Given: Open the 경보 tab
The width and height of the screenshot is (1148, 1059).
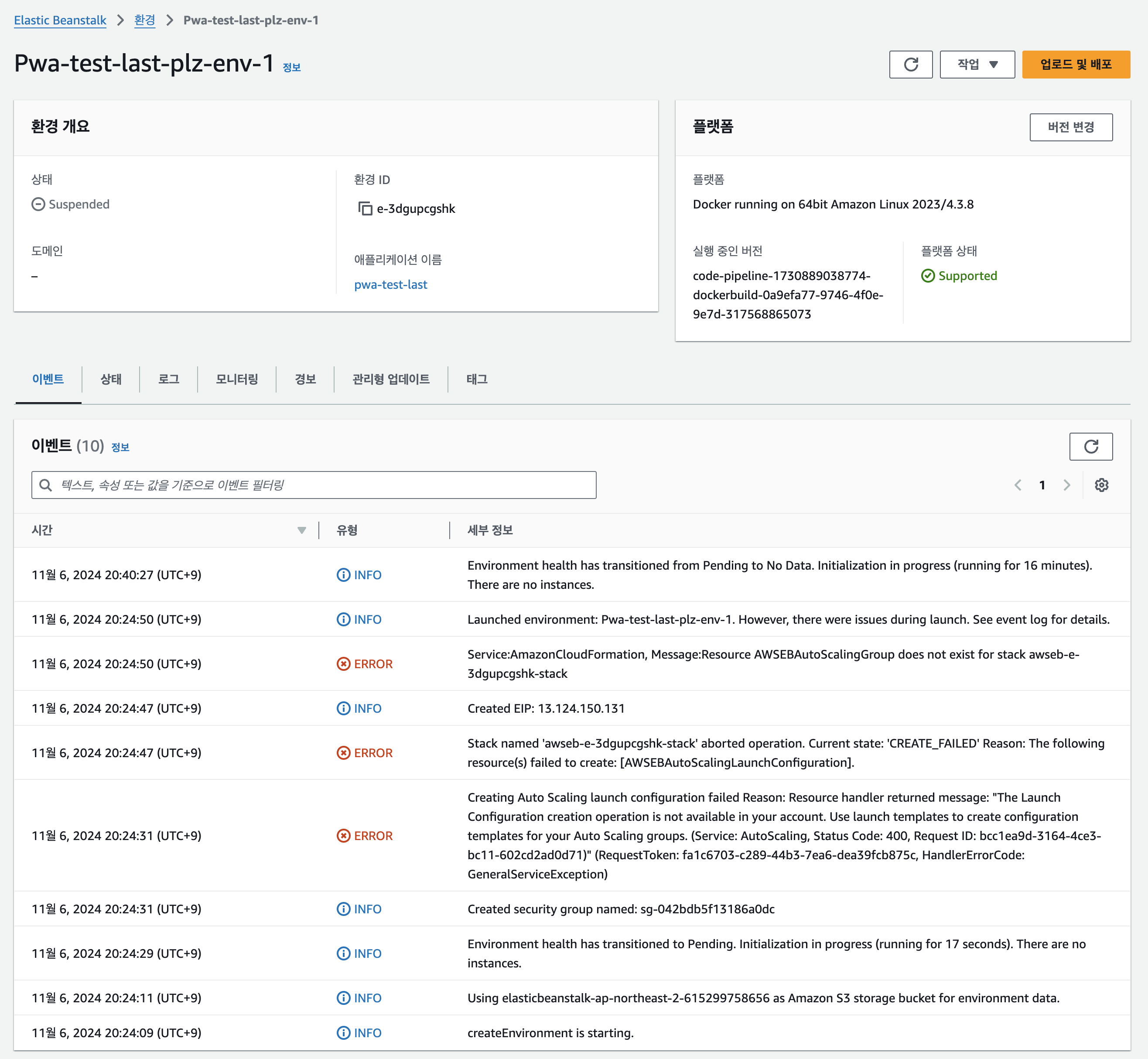Looking at the screenshot, I should click(305, 379).
